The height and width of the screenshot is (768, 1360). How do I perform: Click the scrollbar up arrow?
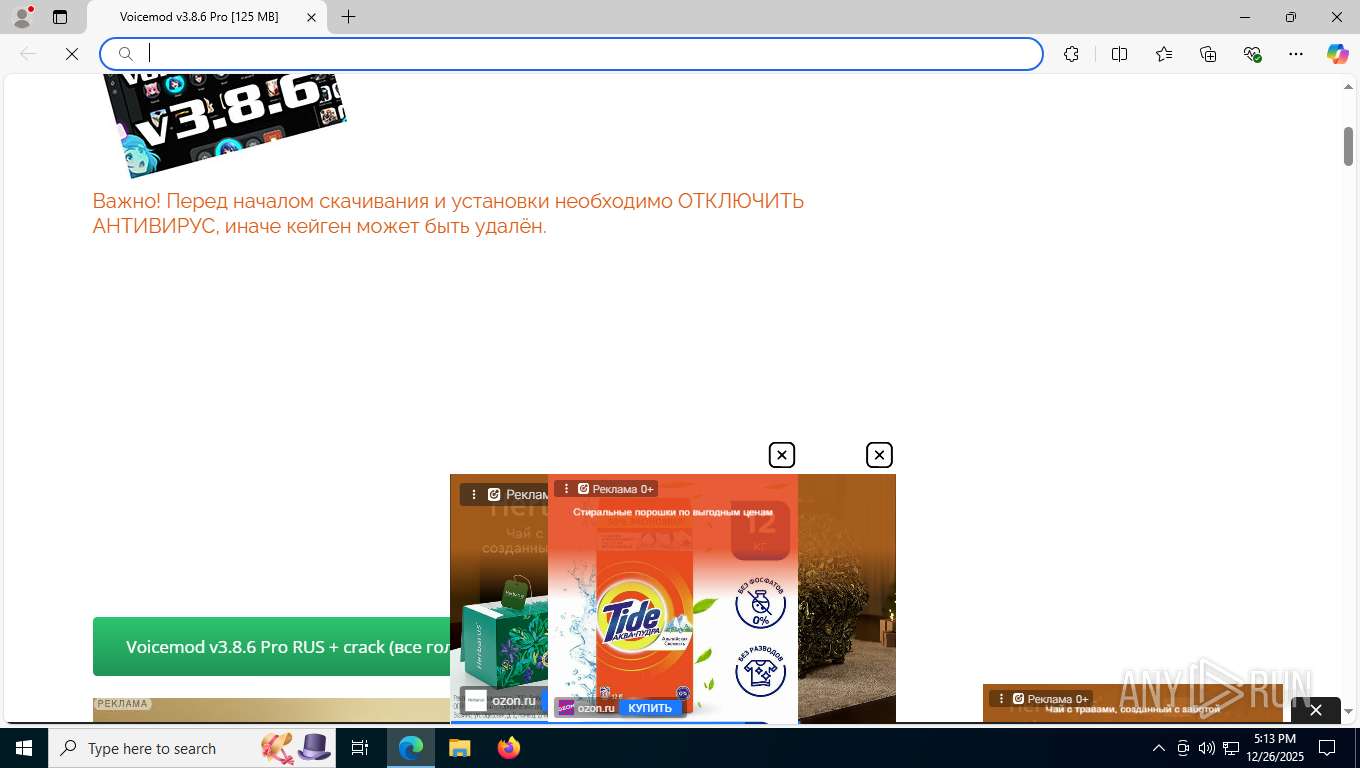click(1348, 87)
